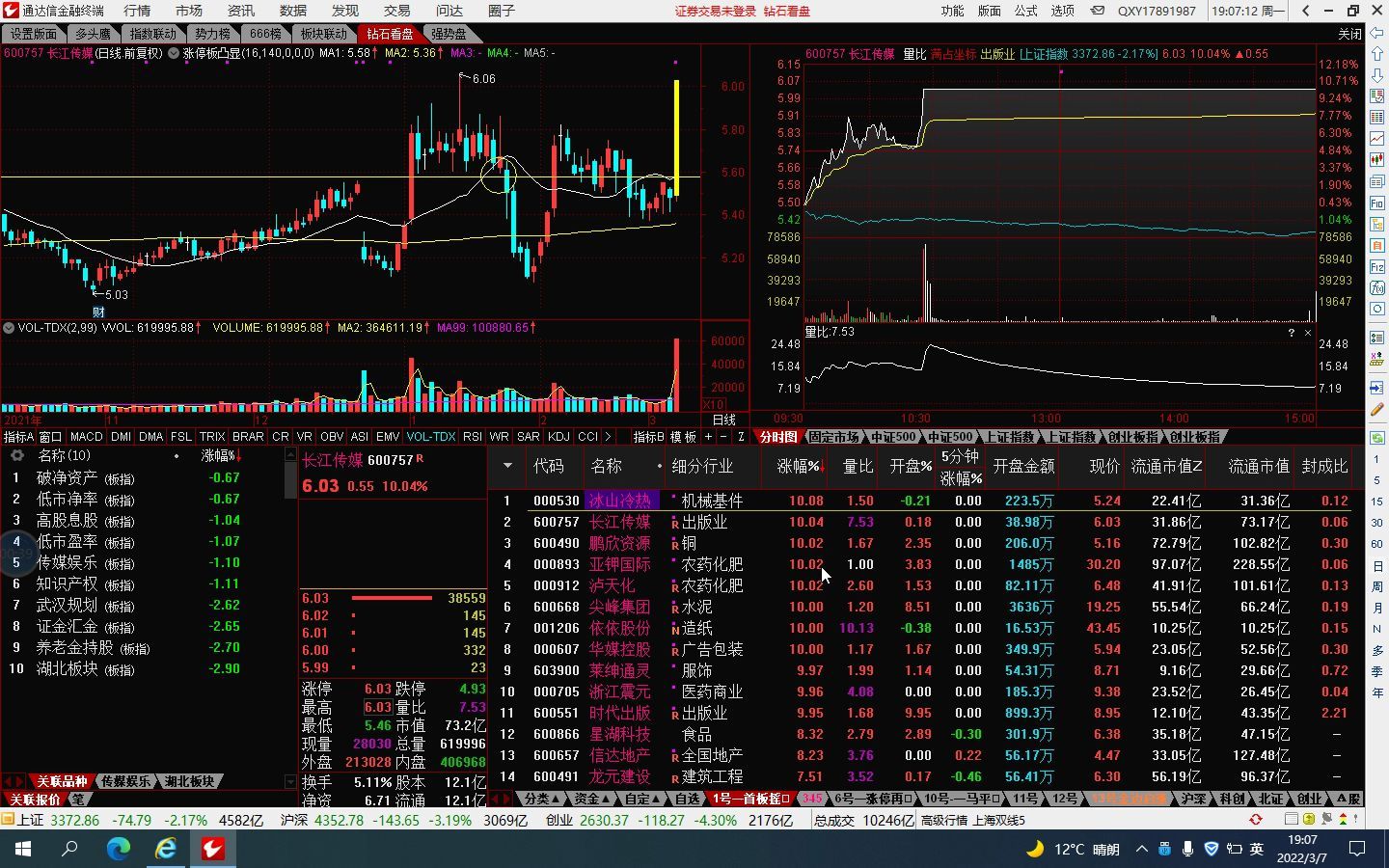Viewport: 1389px width, 868px height.
Task: Click the 关闭 button at top right
Action: tap(1349, 34)
